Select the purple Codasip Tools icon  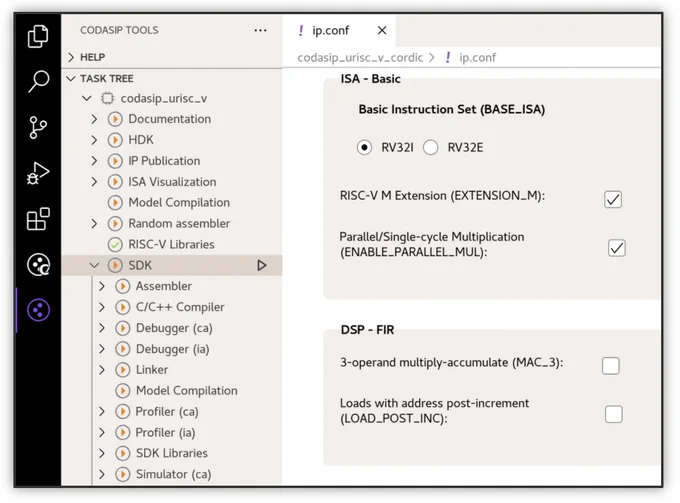[38, 310]
